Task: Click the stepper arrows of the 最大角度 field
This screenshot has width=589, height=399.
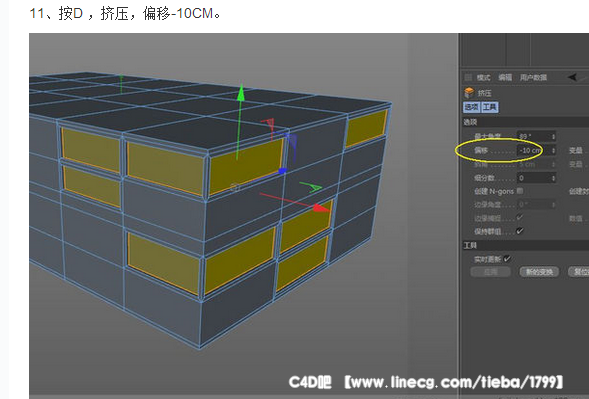Action: [x=553, y=137]
